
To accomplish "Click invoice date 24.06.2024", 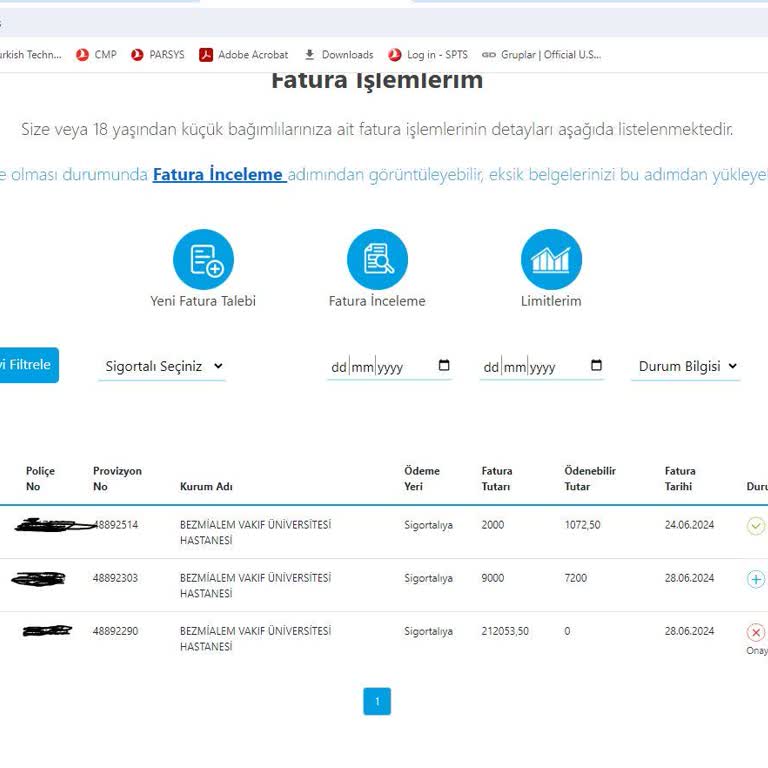I will click(x=689, y=525).
